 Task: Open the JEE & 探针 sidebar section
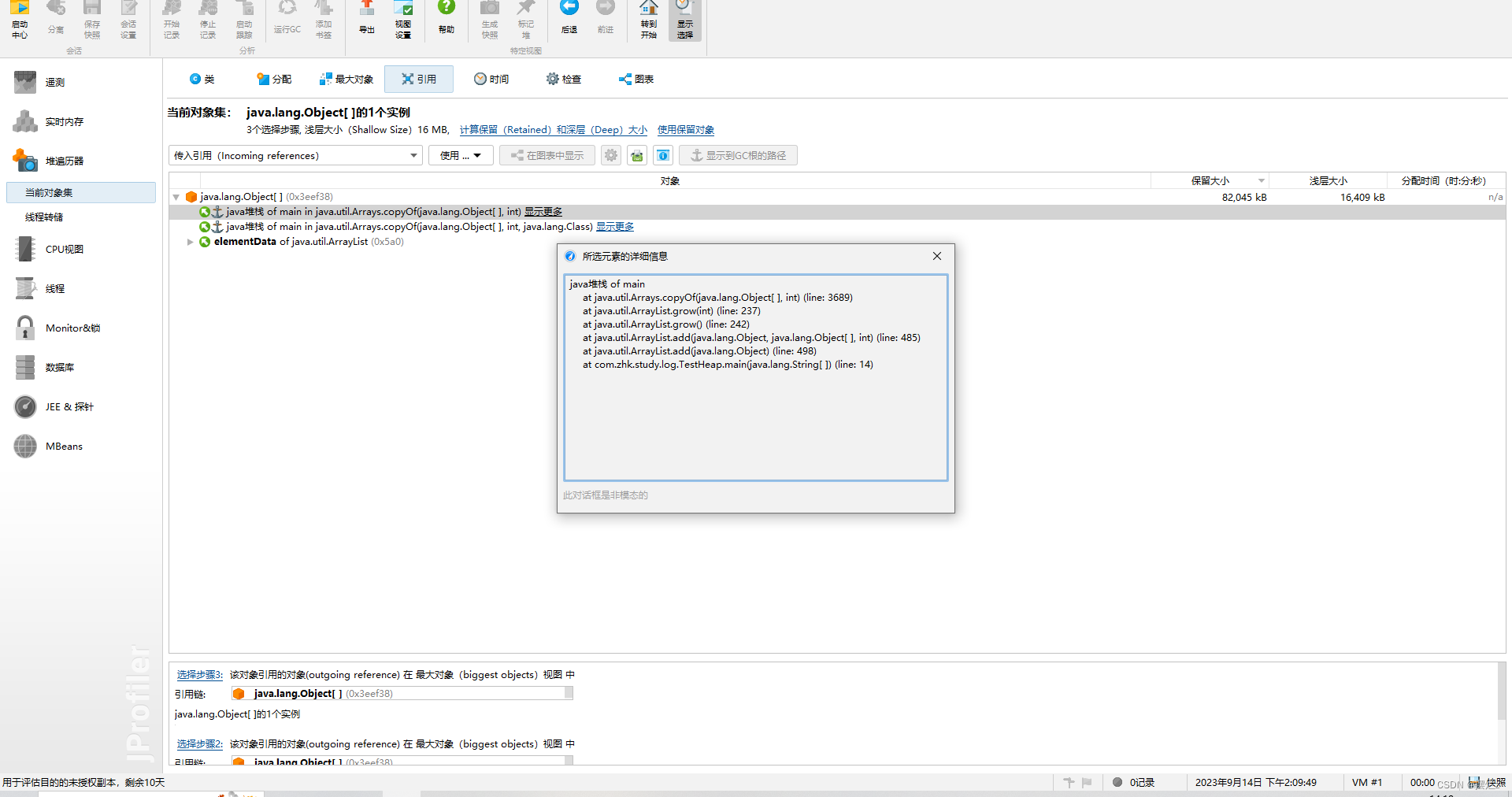click(x=69, y=406)
